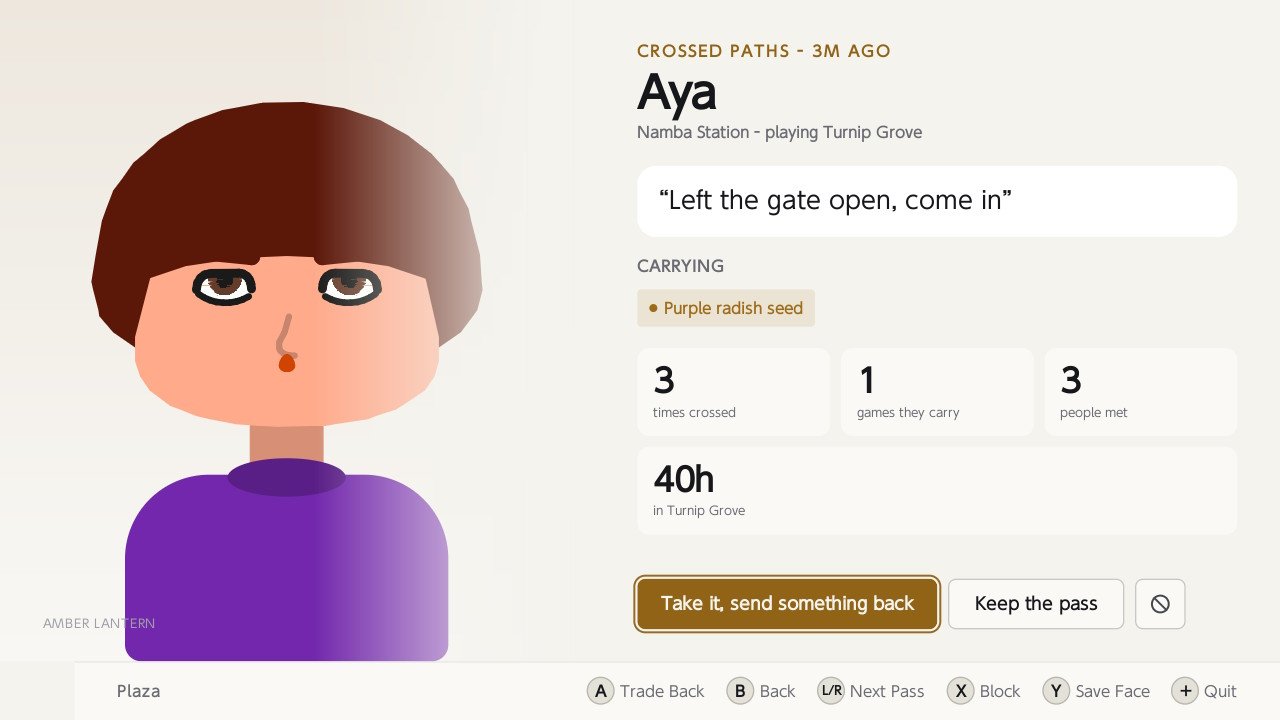Open the 3 times crossed stat card

[x=733, y=392]
